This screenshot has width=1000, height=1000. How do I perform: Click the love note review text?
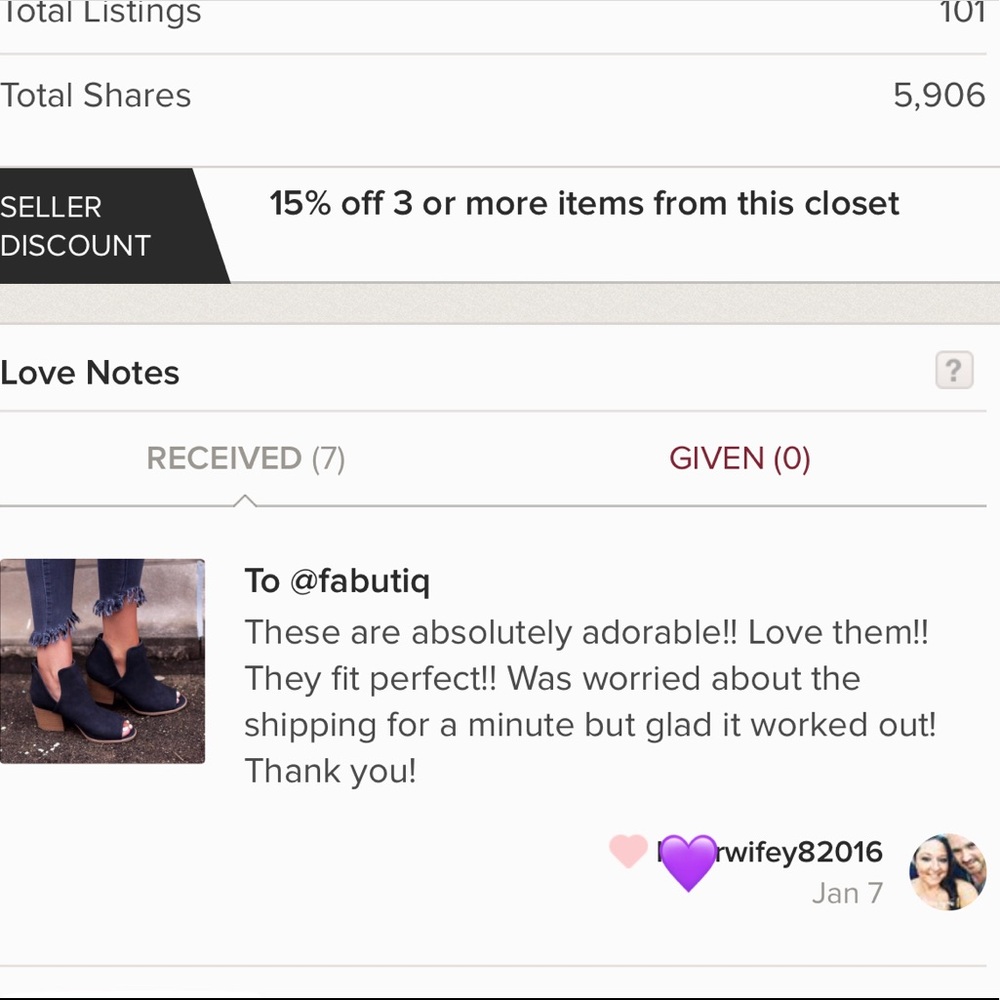pyautogui.click(x=588, y=701)
